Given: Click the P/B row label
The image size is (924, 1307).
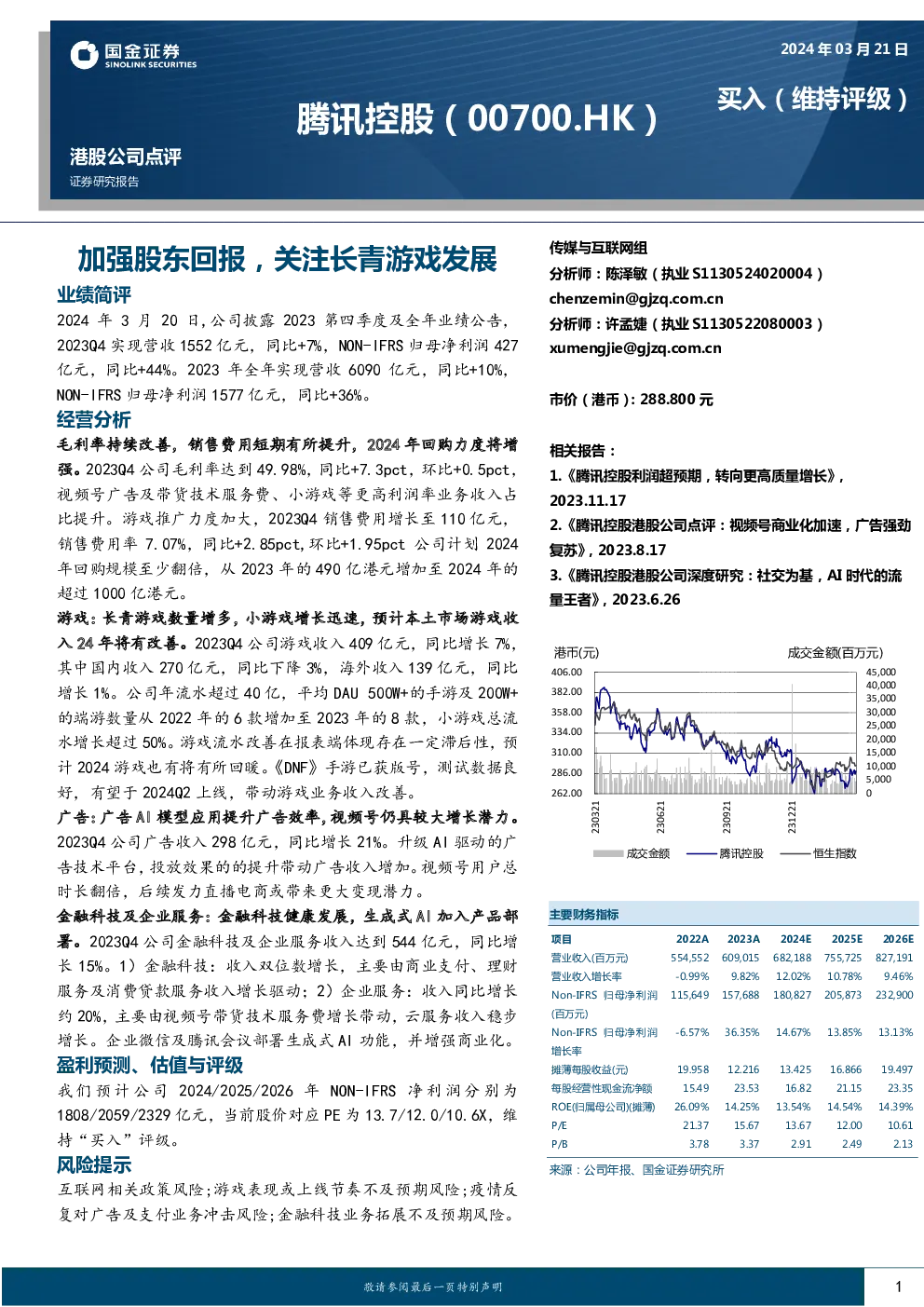Looking at the screenshot, I should [560, 1144].
